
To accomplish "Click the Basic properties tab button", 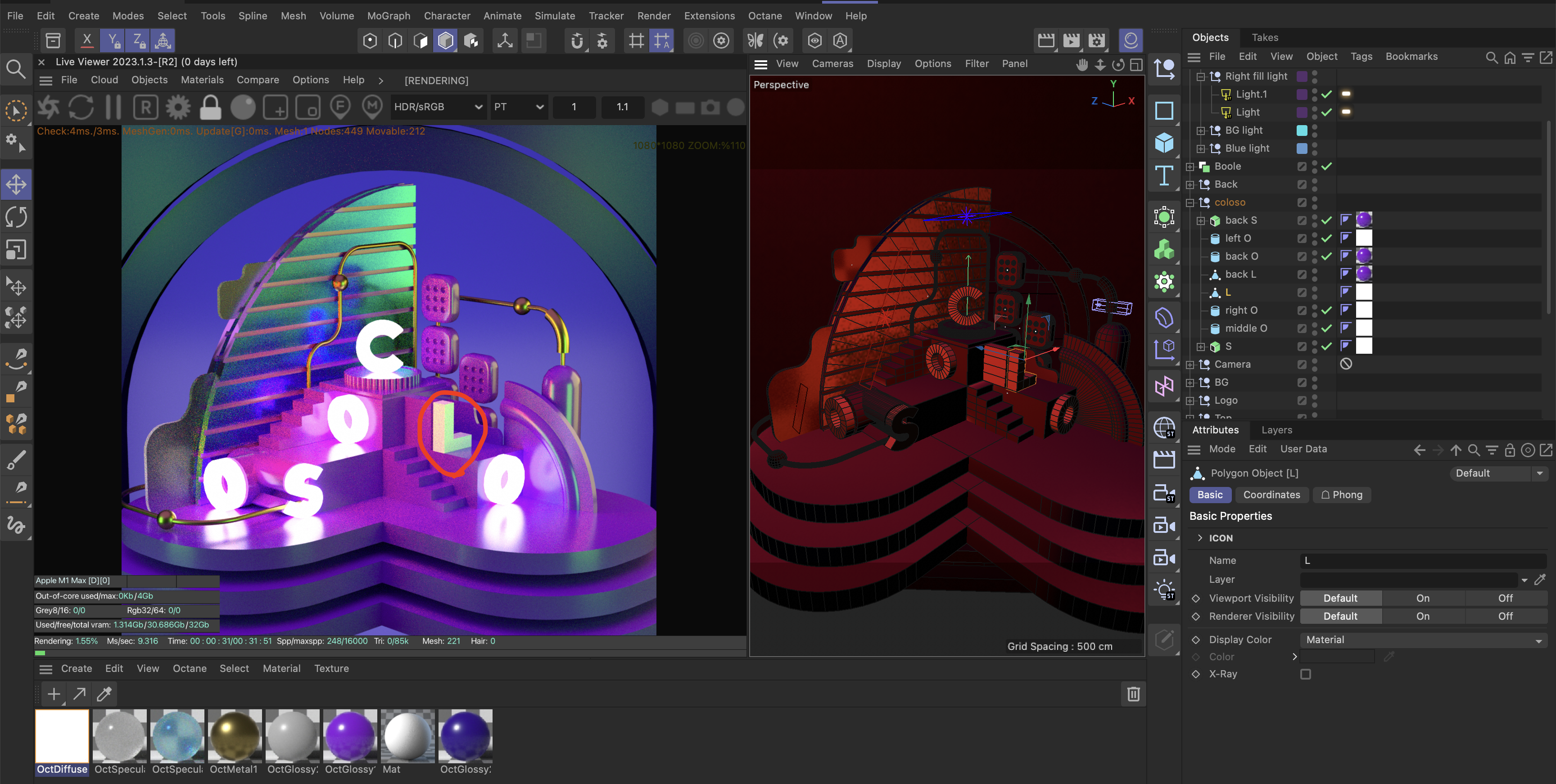I will (1210, 495).
